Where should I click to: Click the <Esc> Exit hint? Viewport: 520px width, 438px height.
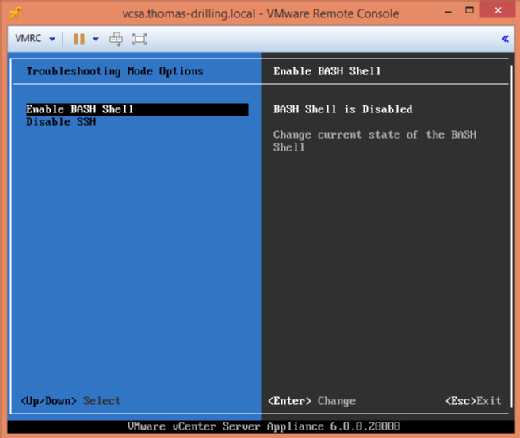pyautogui.click(x=473, y=401)
